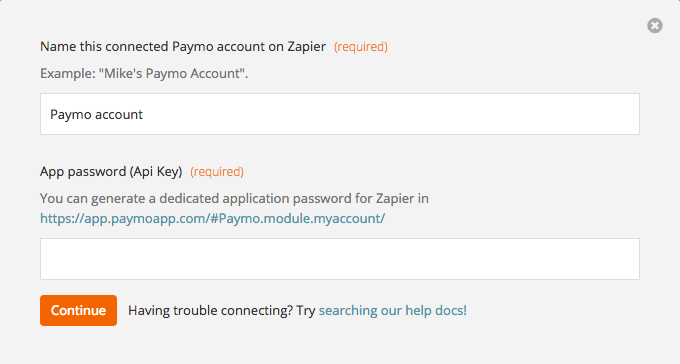Click the word 'Try' before help docs link
Screen dimensions: 680x364
click(x=306, y=311)
